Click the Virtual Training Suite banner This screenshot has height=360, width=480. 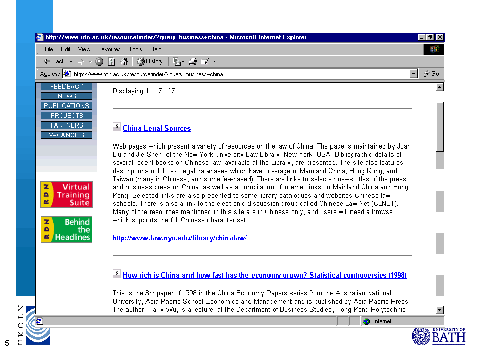point(67,195)
